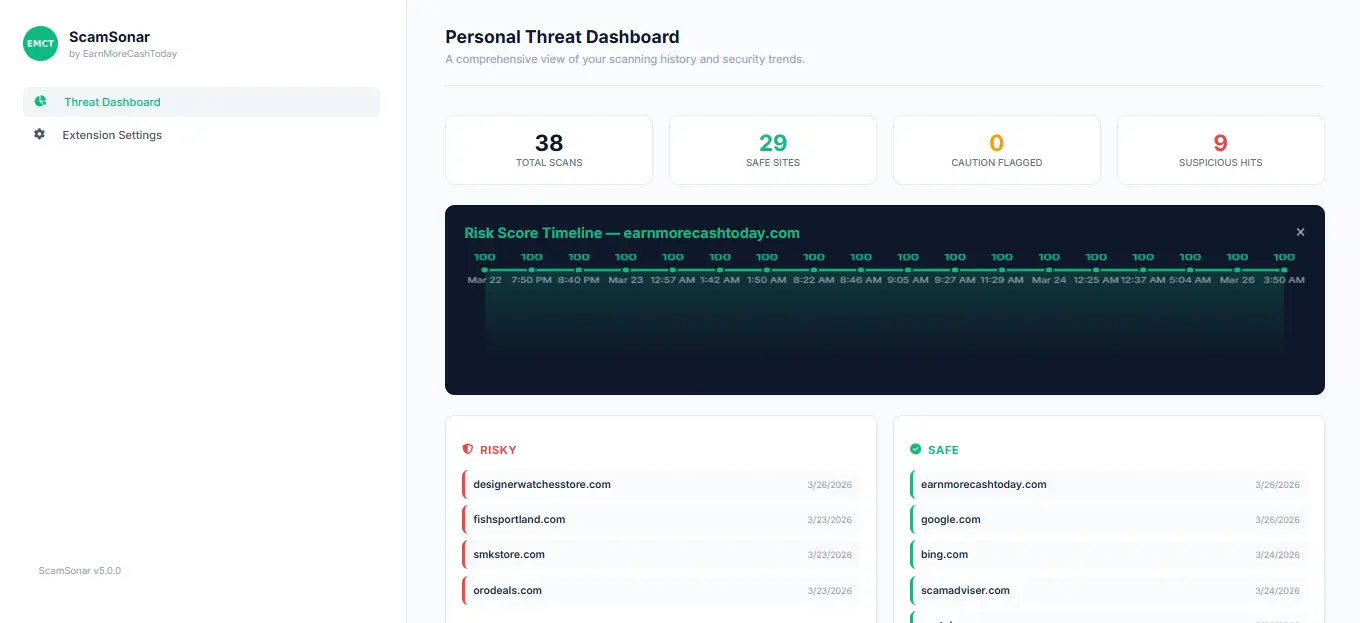1360x623 pixels.
Task: Select the Total Scans stat card
Action: tap(548, 150)
